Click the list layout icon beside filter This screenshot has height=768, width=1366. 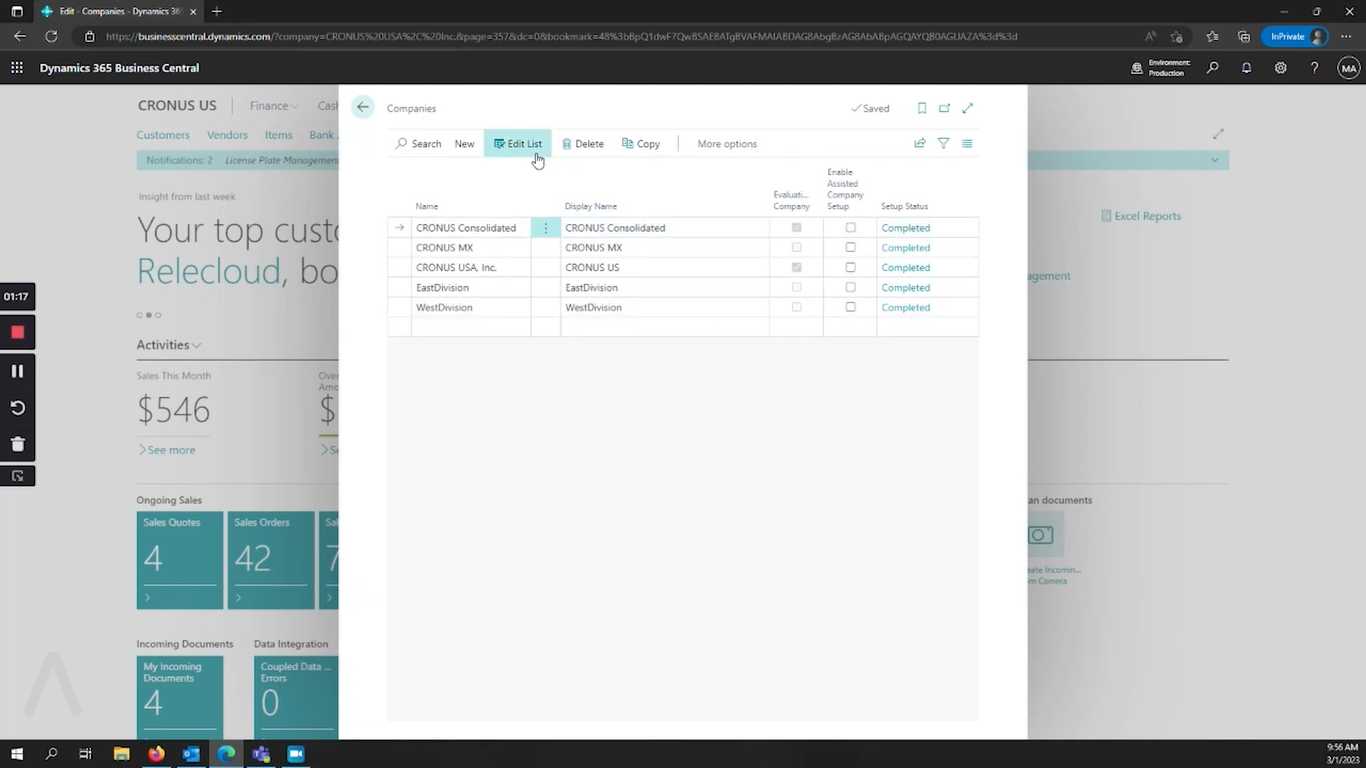coord(967,144)
